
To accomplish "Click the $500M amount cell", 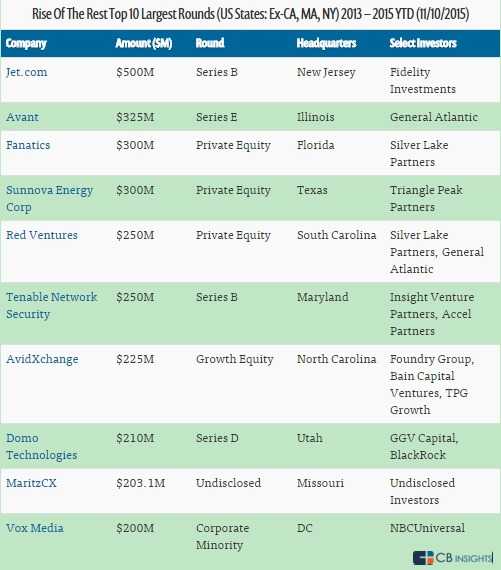I will [135, 72].
